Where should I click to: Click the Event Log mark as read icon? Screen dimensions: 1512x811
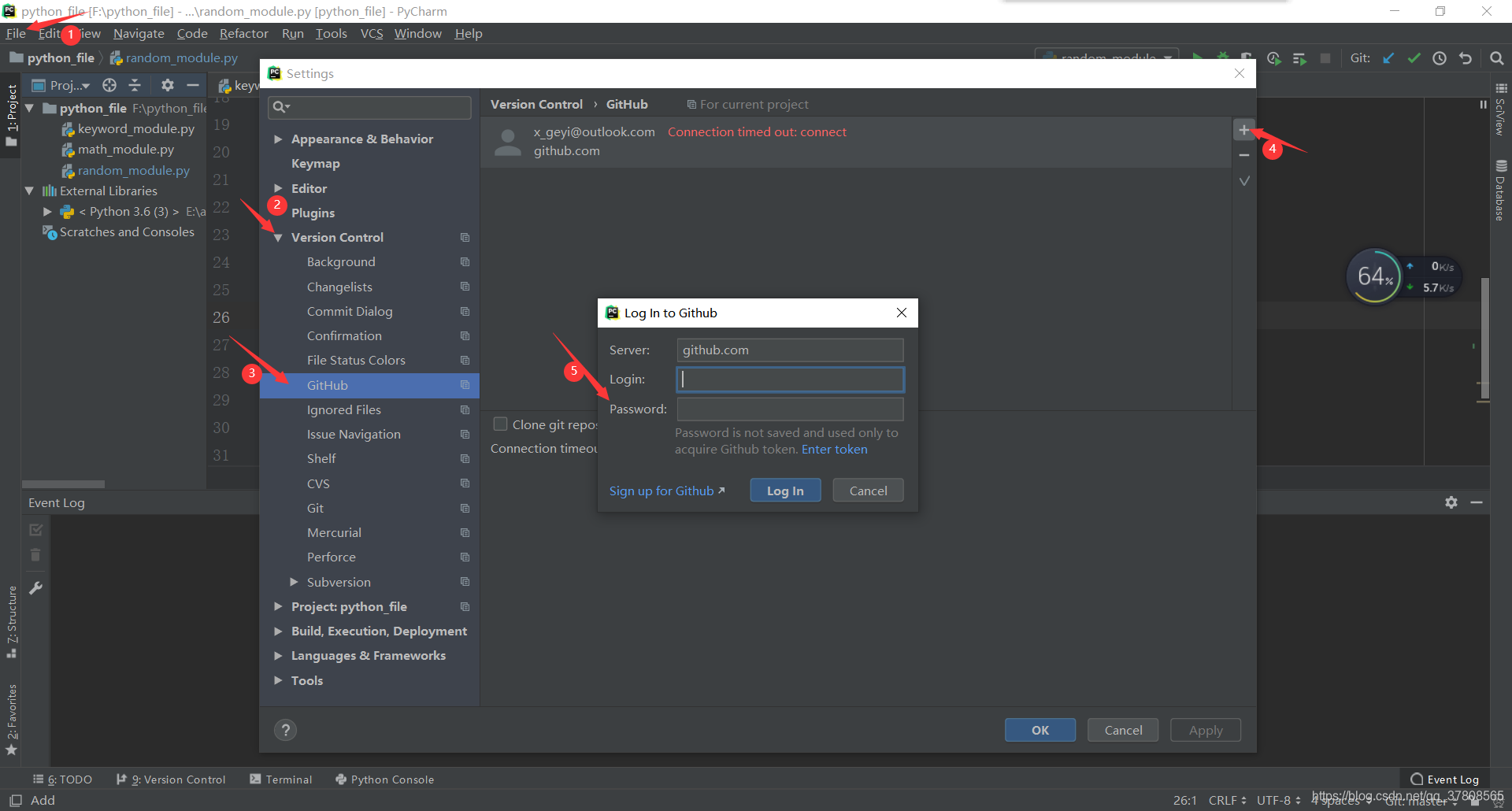35,530
